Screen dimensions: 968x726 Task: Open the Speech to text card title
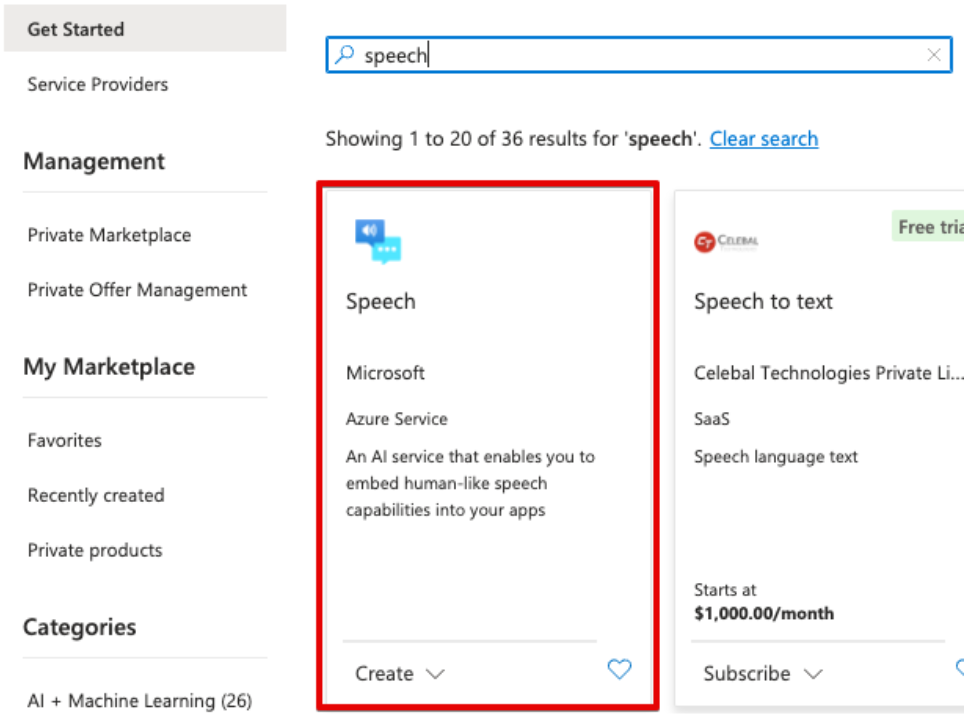(x=763, y=301)
